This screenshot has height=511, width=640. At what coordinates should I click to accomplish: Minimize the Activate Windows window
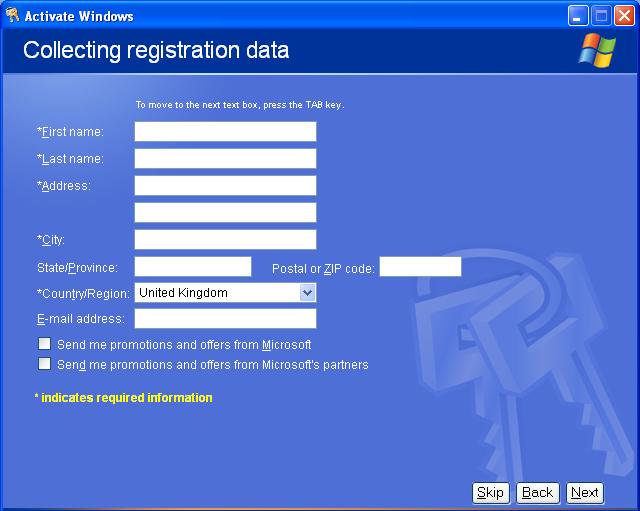[x=579, y=15]
